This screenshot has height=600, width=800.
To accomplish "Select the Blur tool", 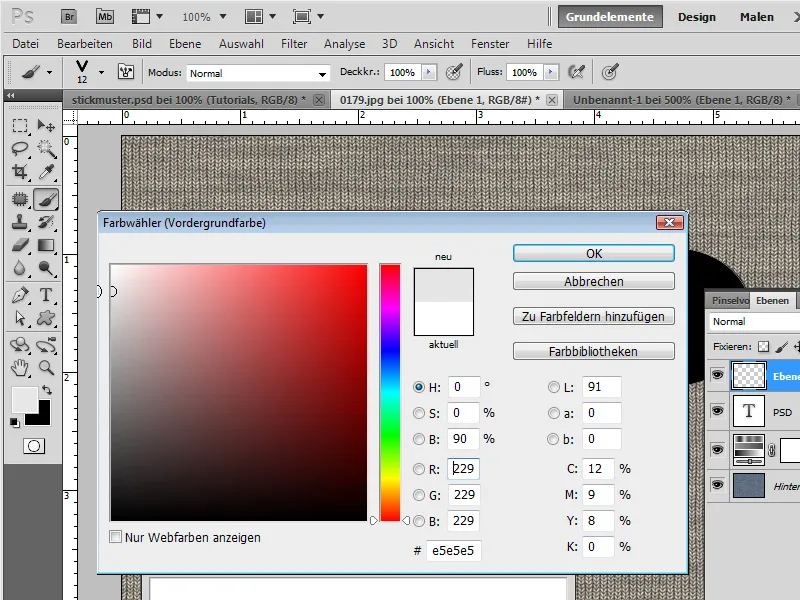I will click(20, 268).
